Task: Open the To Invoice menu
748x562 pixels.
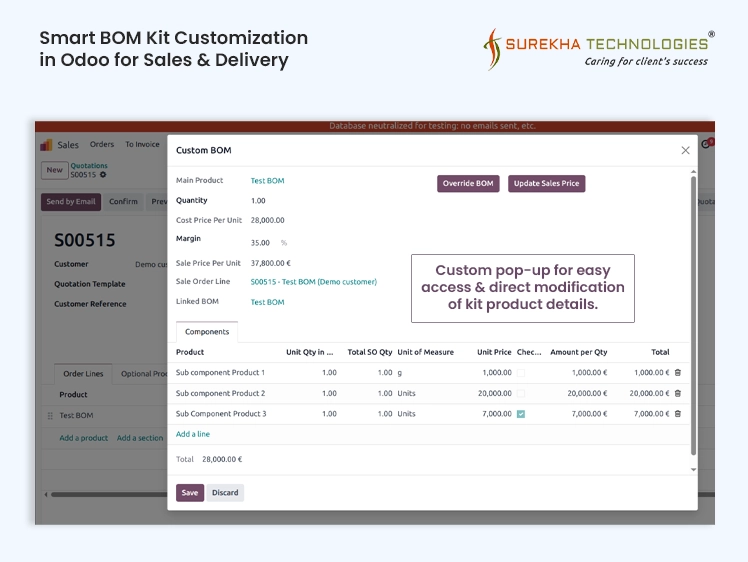Action: tap(142, 144)
